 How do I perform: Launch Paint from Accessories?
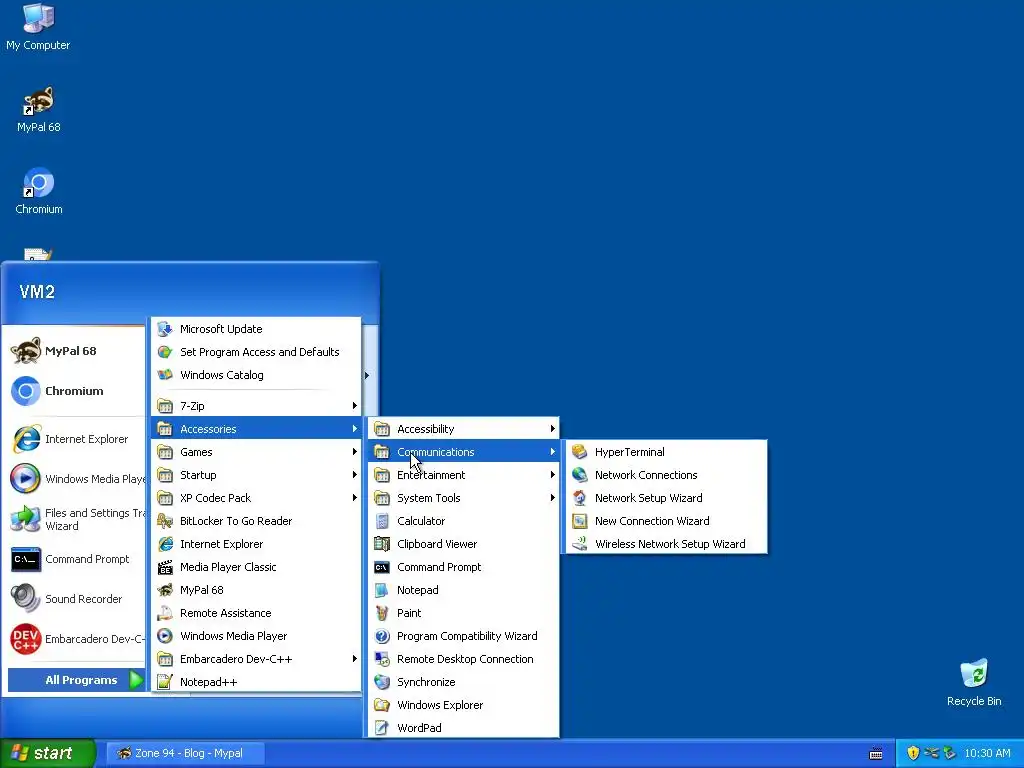pyautogui.click(x=464, y=613)
